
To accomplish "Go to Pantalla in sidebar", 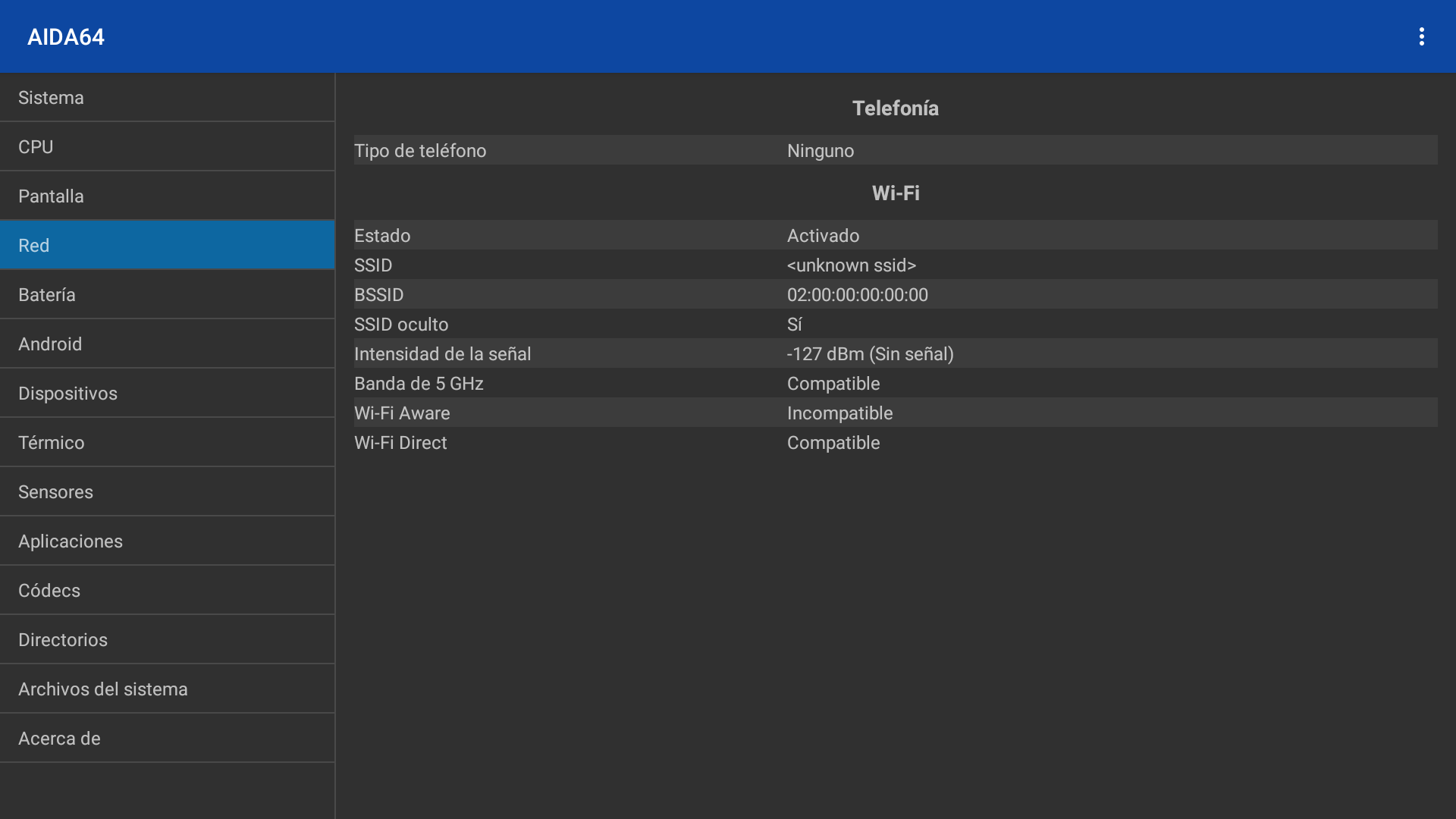I will [167, 196].
